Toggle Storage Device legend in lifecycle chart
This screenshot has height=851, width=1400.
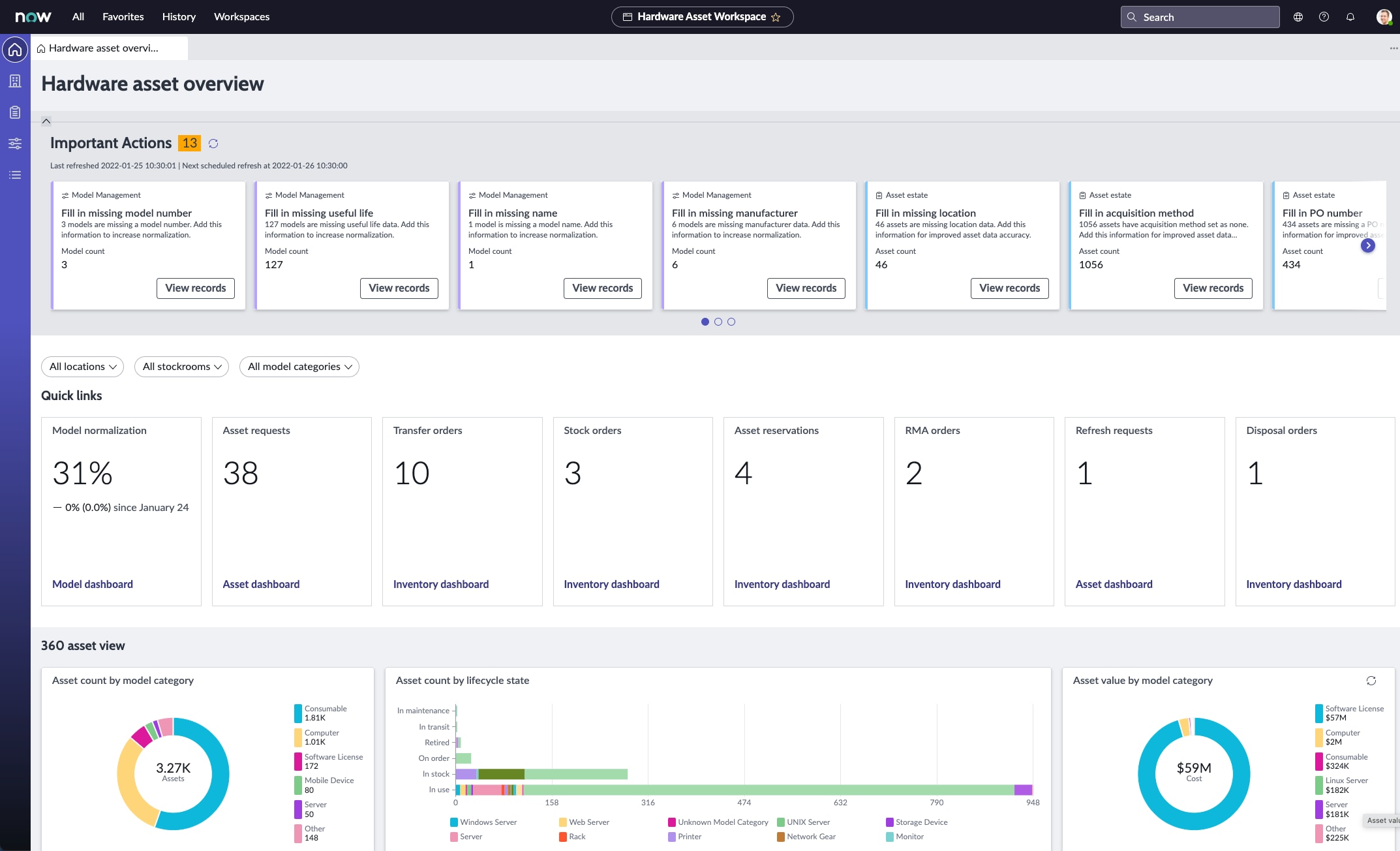pos(917,822)
